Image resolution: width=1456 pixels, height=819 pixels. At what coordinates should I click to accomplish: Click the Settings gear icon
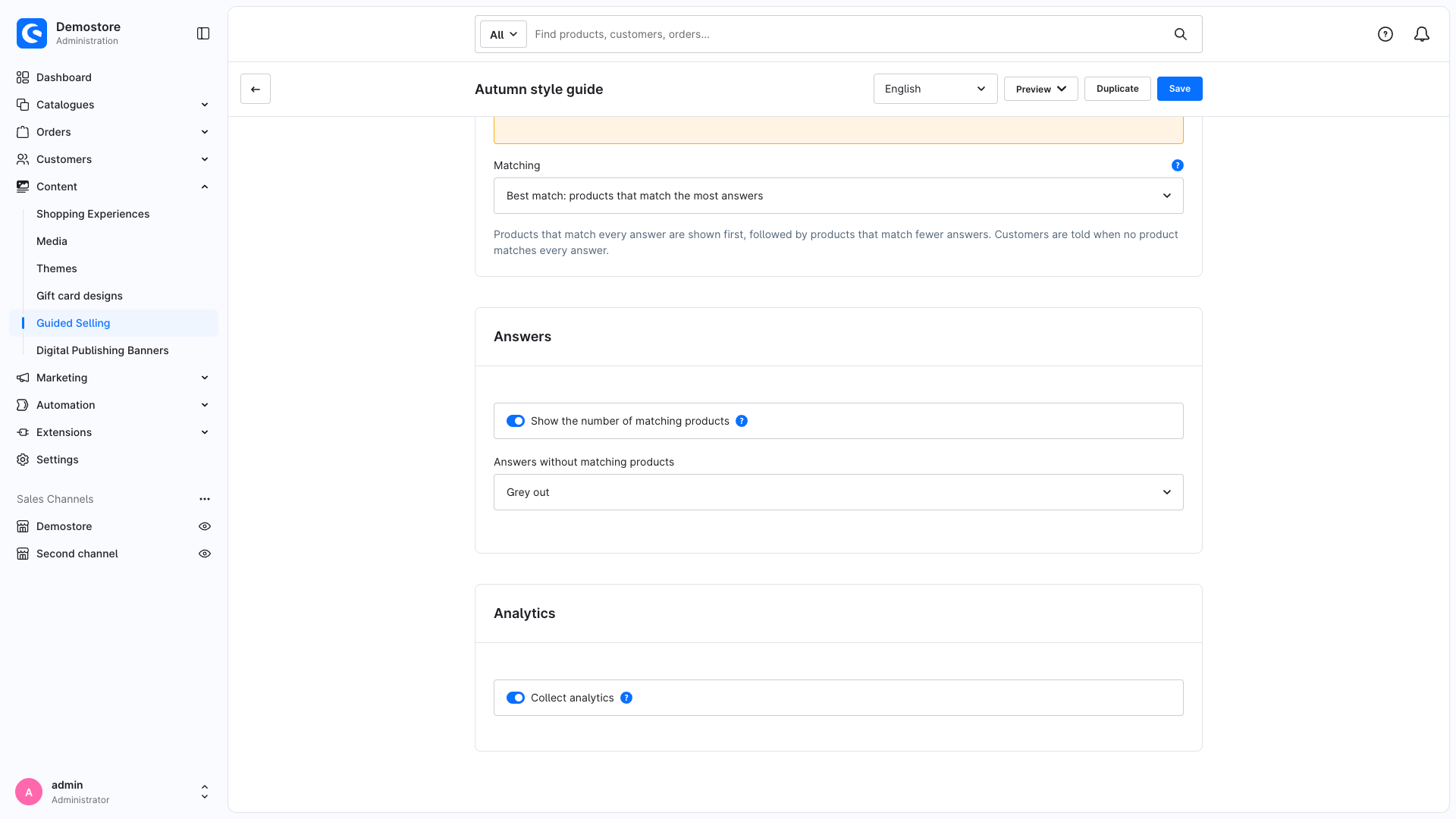pos(23,460)
